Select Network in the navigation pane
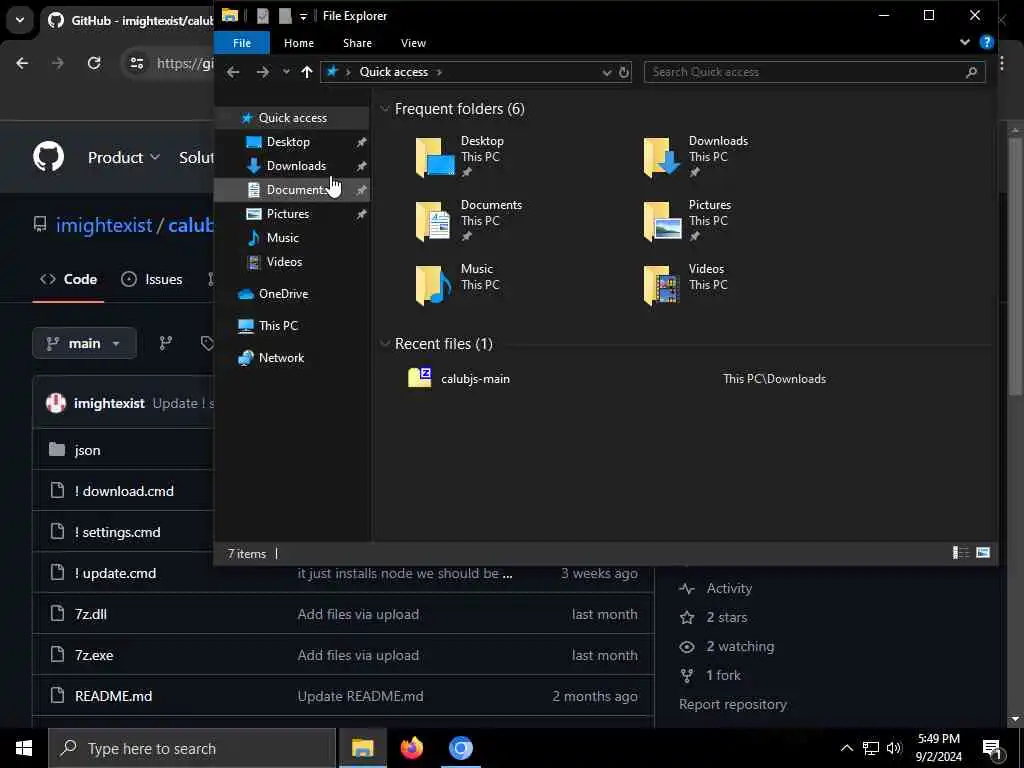Viewport: 1024px width, 768px height. [281, 358]
